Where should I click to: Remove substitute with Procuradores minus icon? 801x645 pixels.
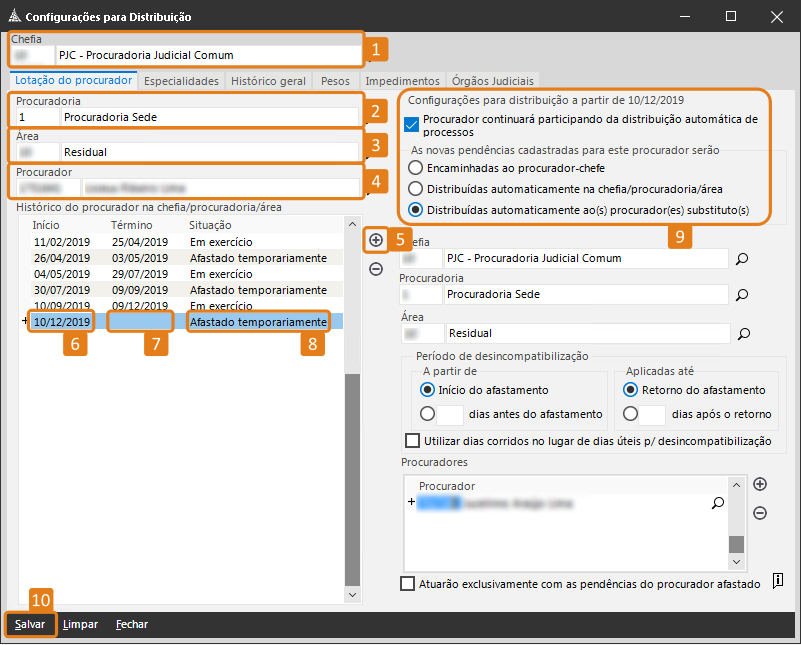point(760,513)
